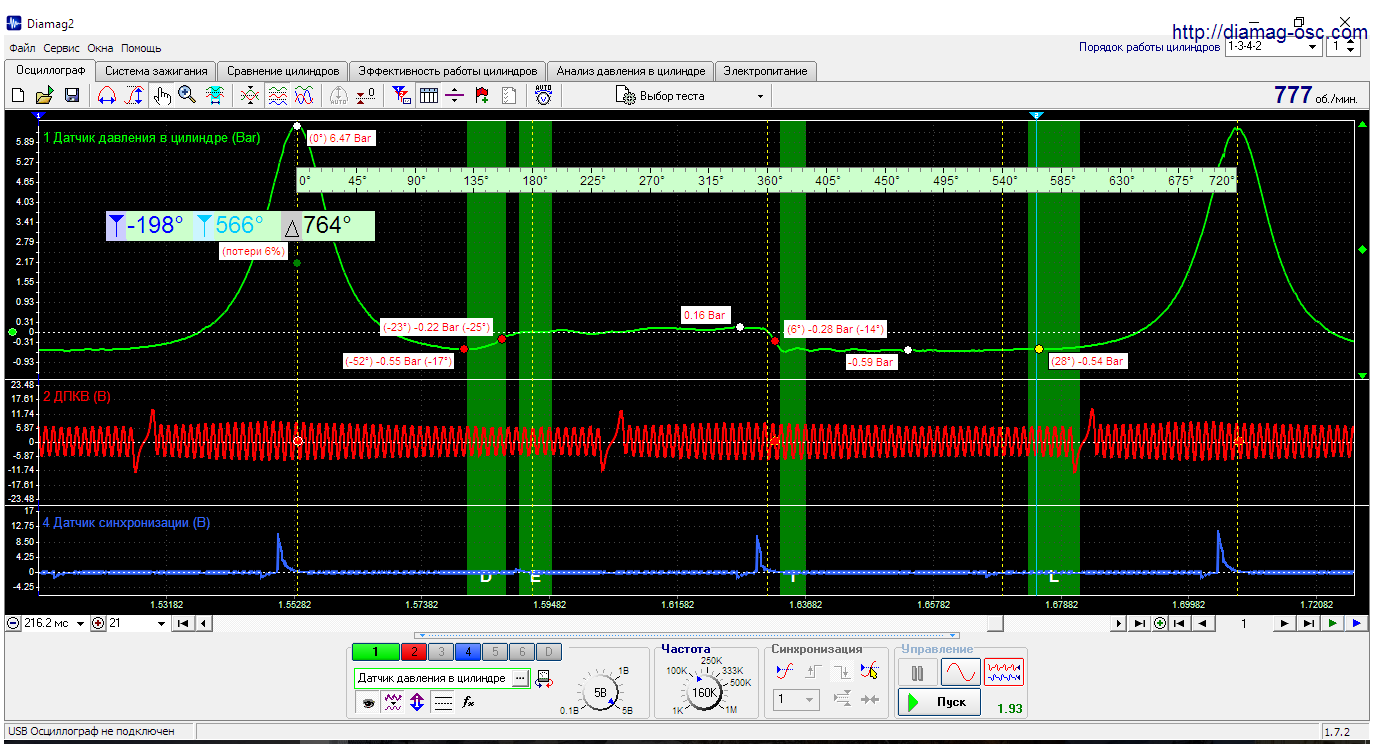Click the cyan fit-waveform toolbar icon

click(x=214, y=96)
